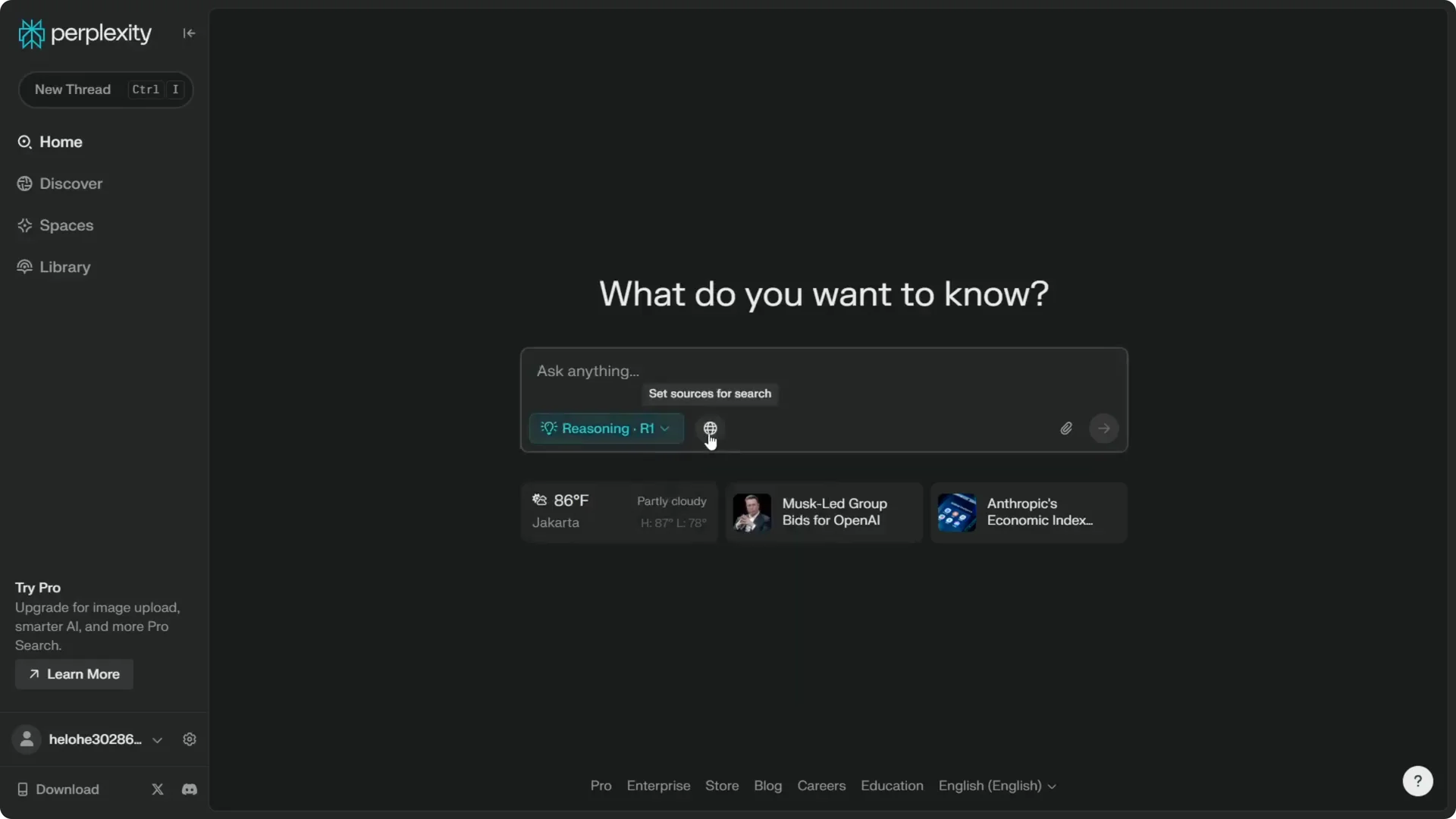Open Spaces from the sidebar
The image size is (1456, 819).
[64, 224]
